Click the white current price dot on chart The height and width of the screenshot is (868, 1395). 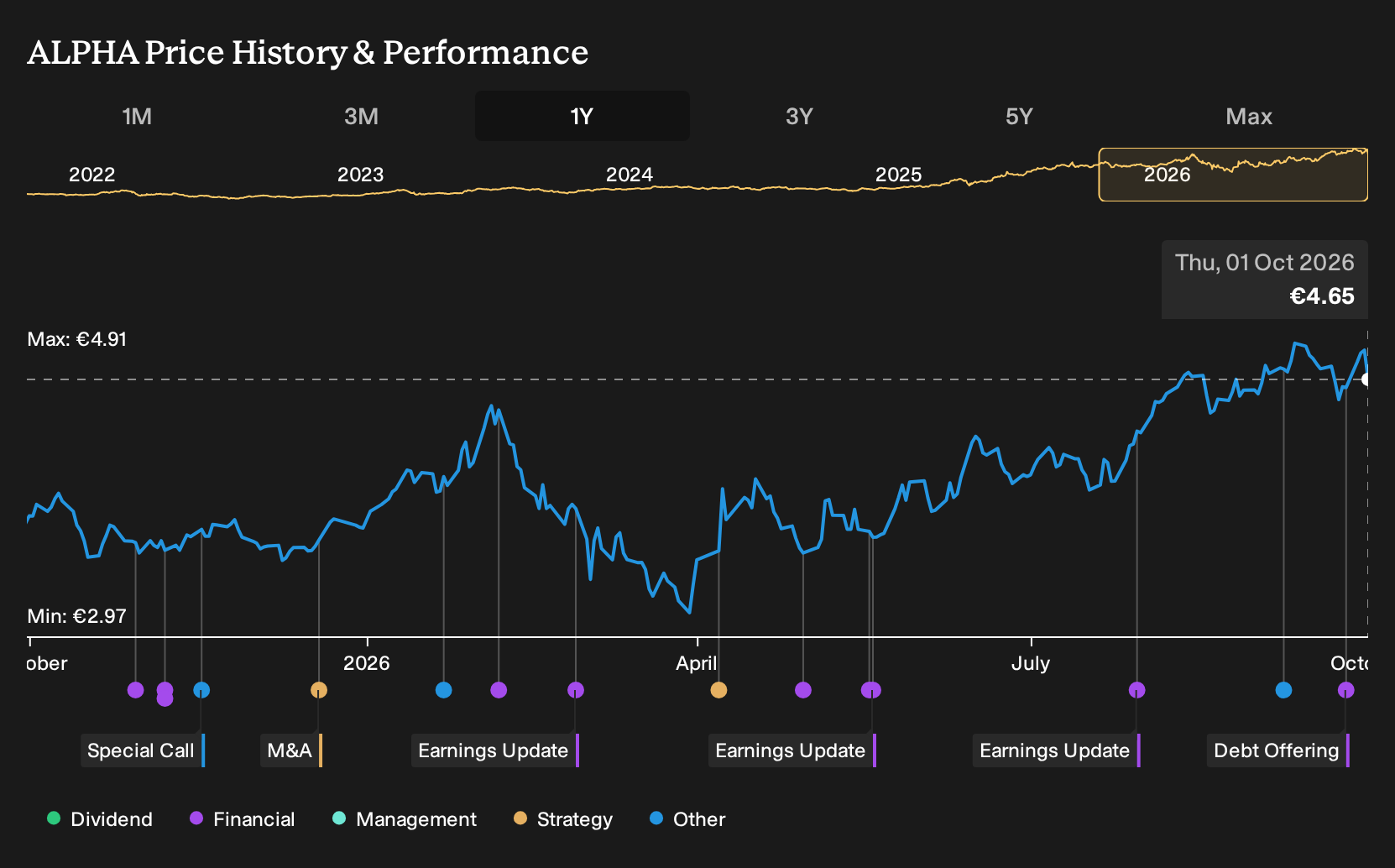(x=1366, y=379)
